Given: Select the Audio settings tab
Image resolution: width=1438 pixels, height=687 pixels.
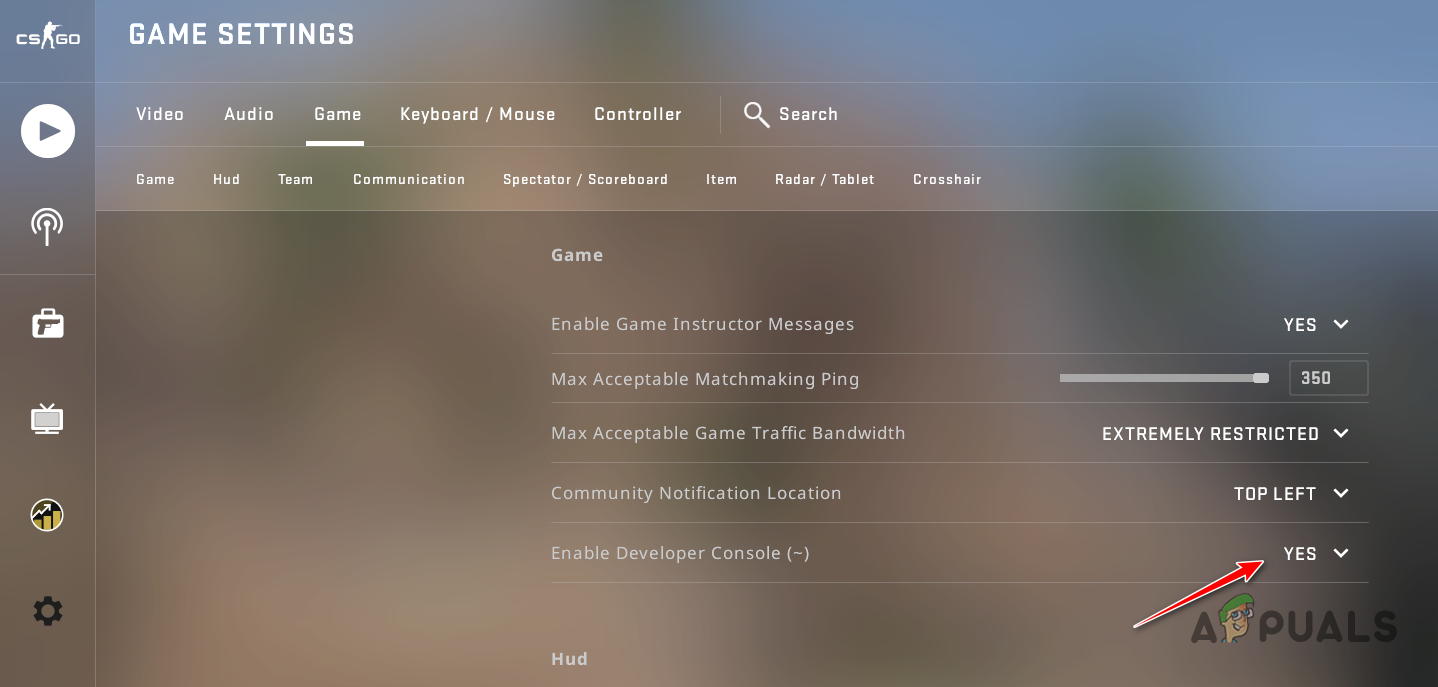Looking at the screenshot, I should (248, 114).
